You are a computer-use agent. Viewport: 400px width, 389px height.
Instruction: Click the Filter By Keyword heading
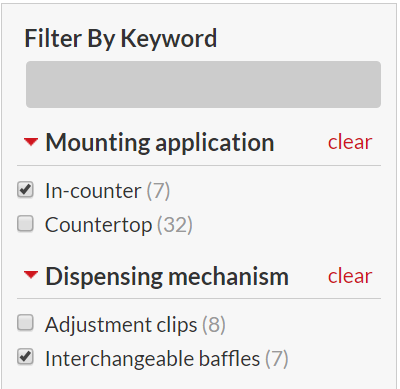click(121, 39)
